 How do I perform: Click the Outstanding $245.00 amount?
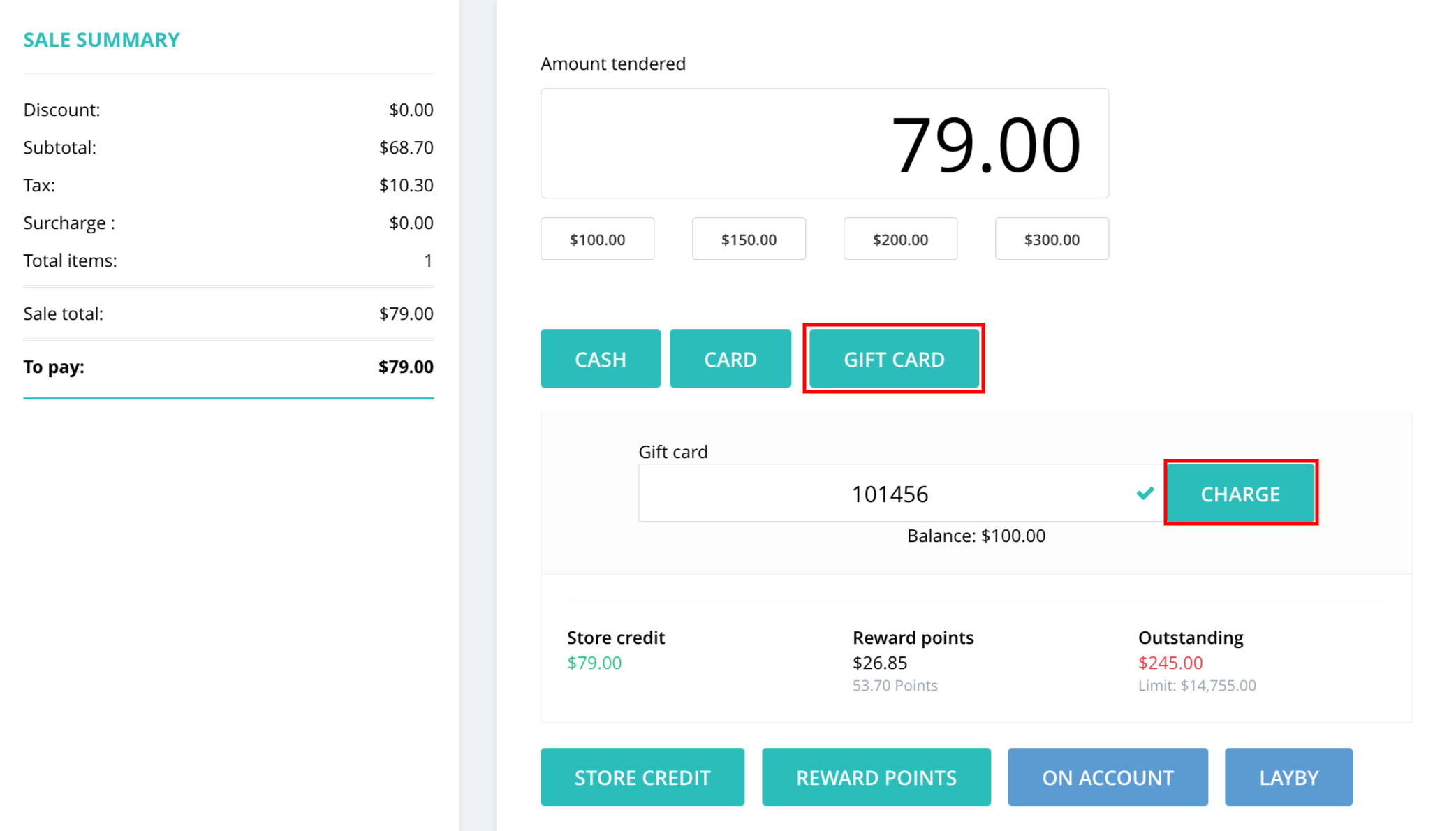1170,663
